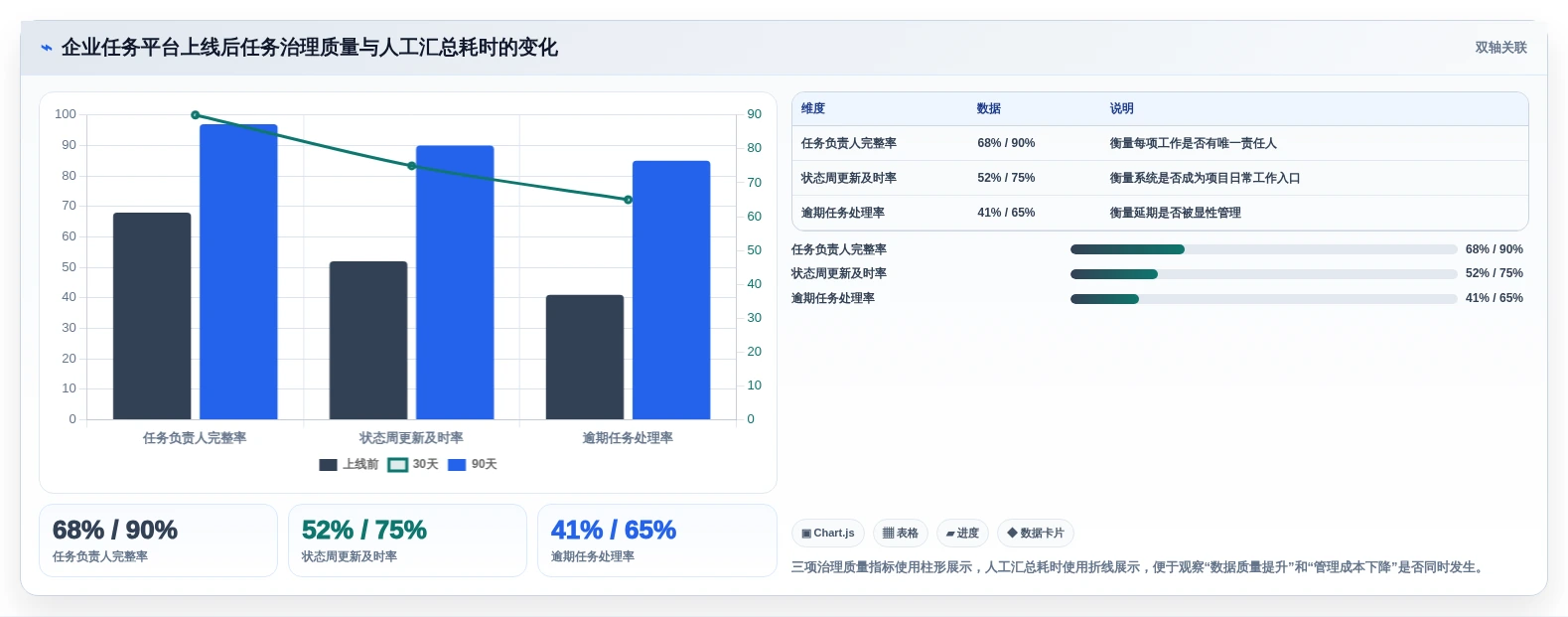Viewport: 1568px width, 617px height.
Task: Click the blue bar for 状态周更新及时率
Action: (x=455, y=282)
